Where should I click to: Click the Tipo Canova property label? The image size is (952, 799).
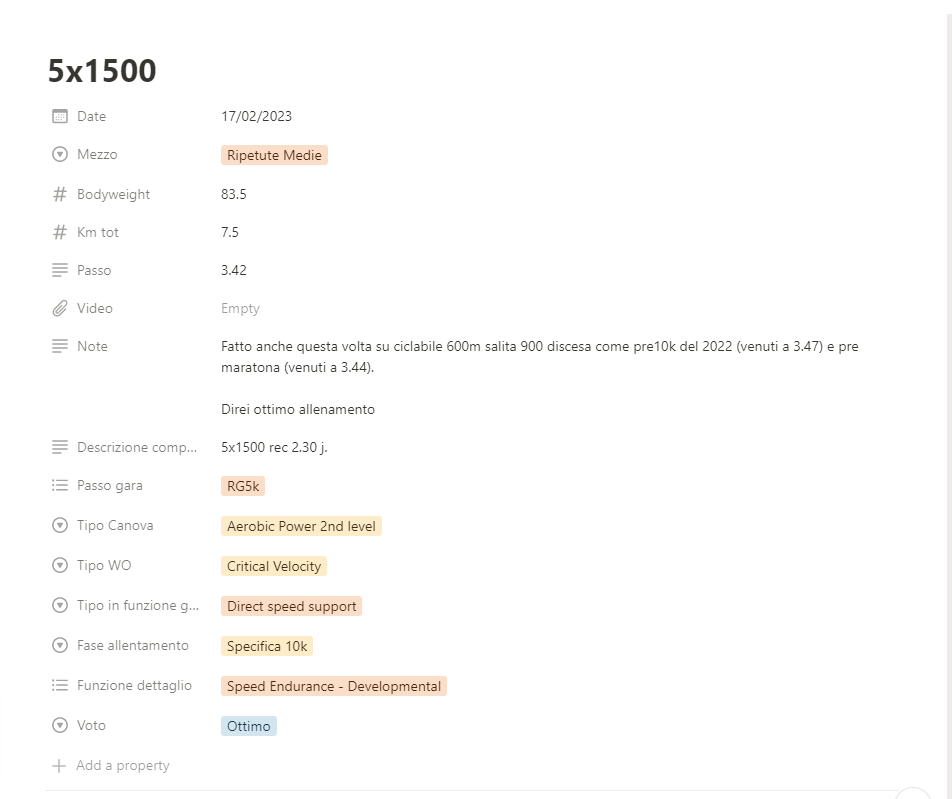[x=115, y=525]
